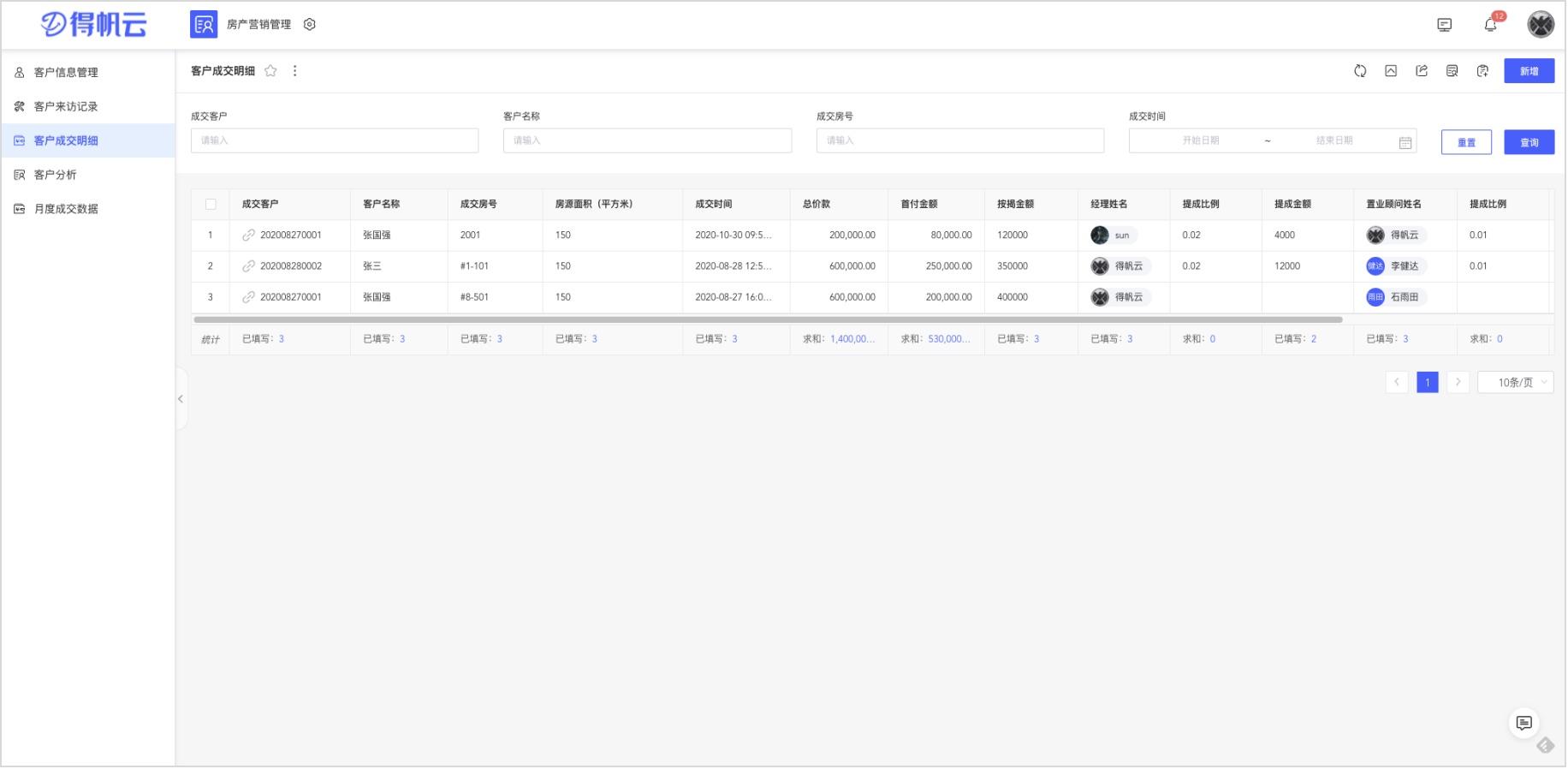Open 月度成交数据 in sidebar
1568x769 pixels.
click(x=88, y=209)
